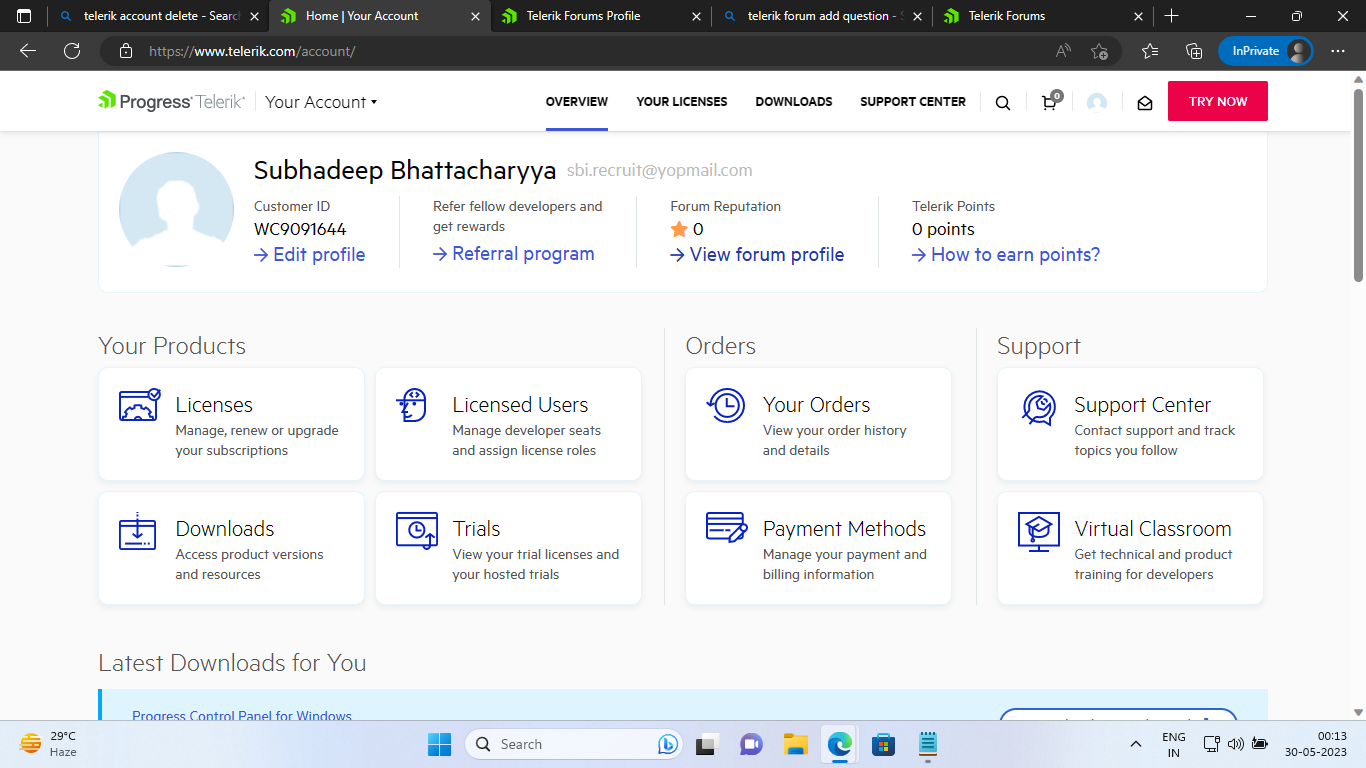
Task: Click the Payment Methods card title
Action: (844, 529)
